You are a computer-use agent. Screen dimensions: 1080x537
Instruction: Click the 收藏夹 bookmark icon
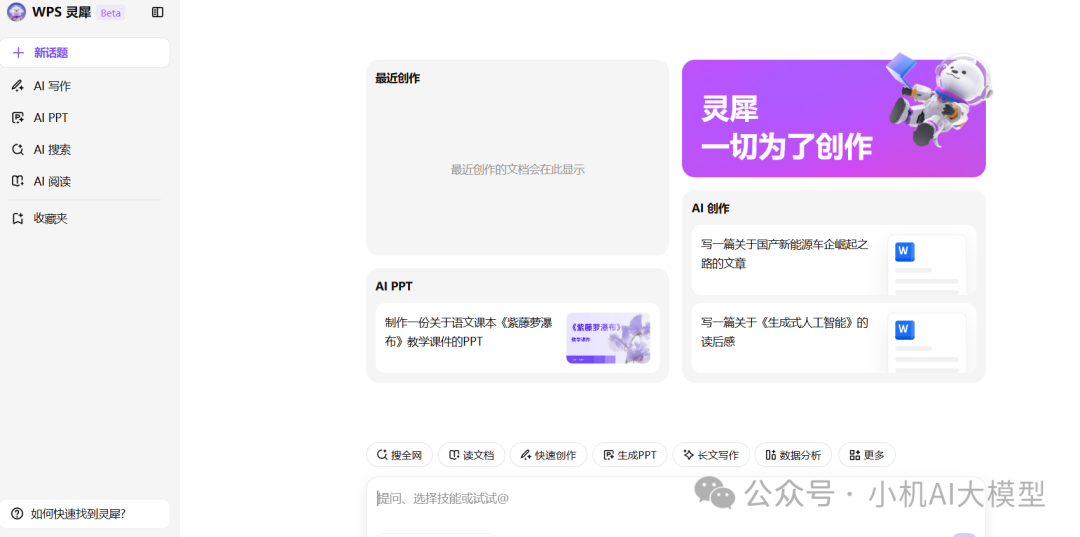[x=19, y=218]
